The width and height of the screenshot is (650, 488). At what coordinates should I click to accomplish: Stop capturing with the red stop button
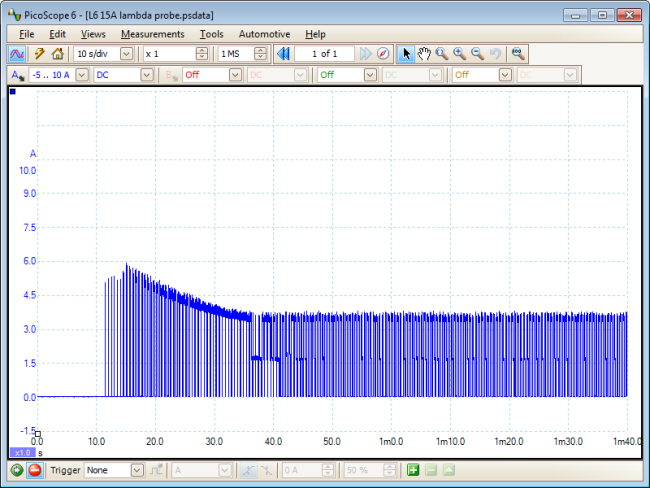(x=35, y=470)
